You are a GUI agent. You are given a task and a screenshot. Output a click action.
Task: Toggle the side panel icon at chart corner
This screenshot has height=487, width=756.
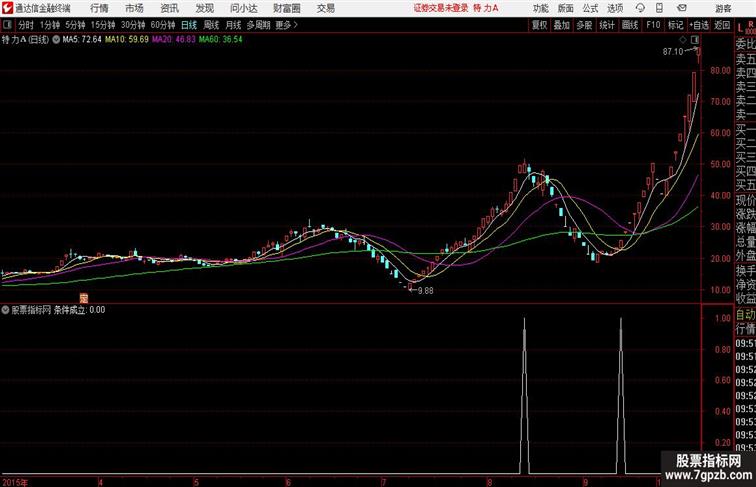(695, 40)
